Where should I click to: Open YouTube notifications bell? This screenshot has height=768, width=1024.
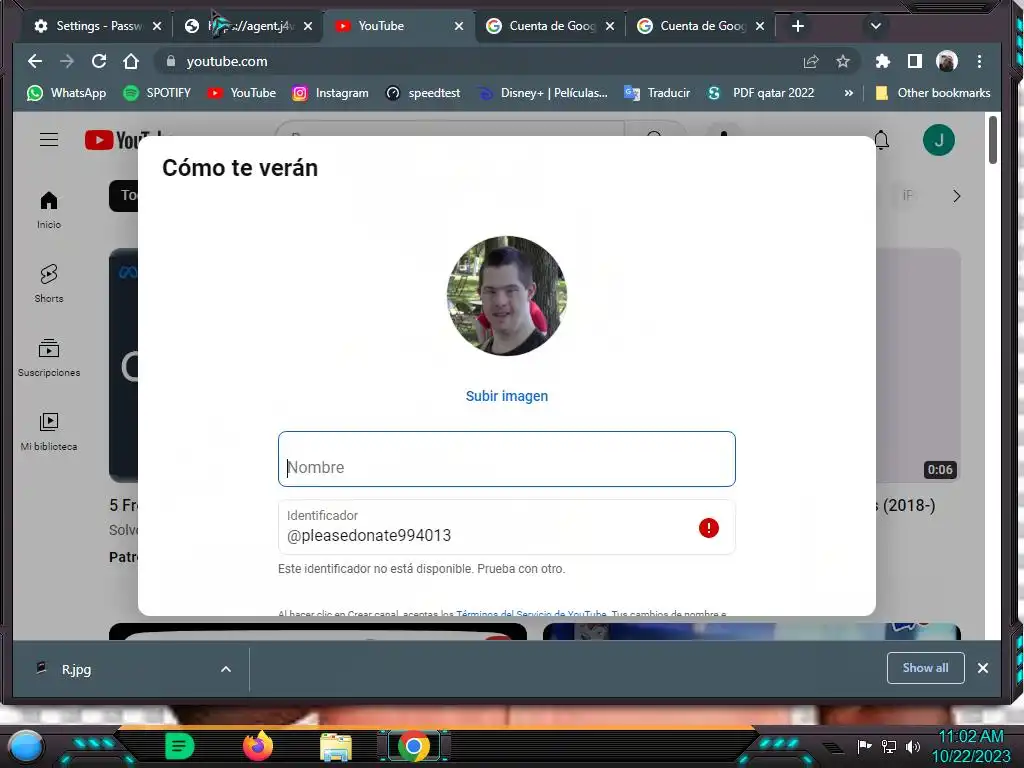(882, 140)
